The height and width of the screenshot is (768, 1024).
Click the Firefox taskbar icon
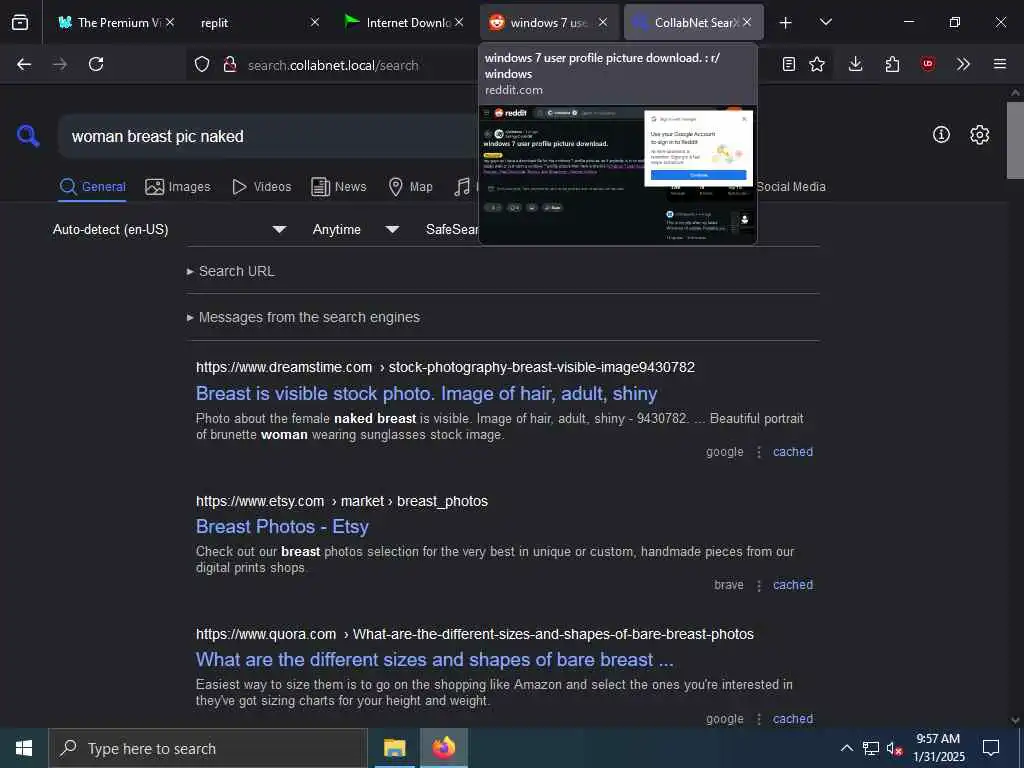click(x=443, y=748)
